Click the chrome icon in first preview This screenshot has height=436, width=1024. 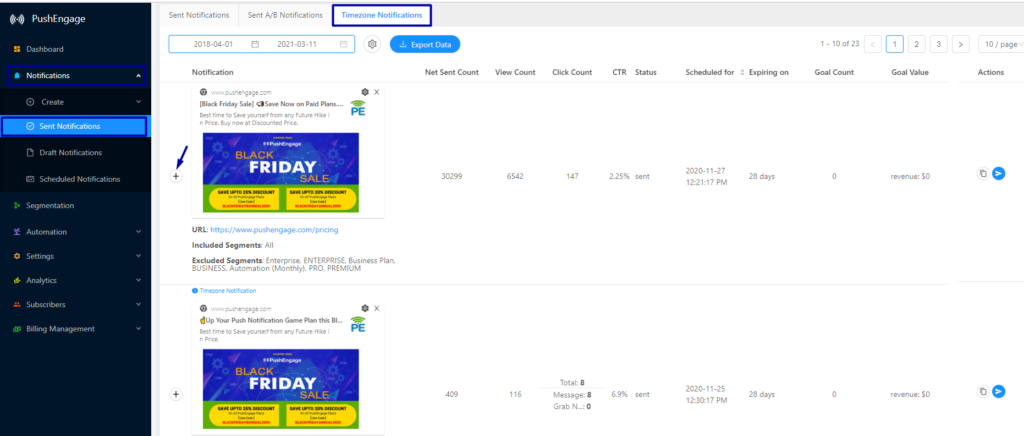pyautogui.click(x=203, y=92)
